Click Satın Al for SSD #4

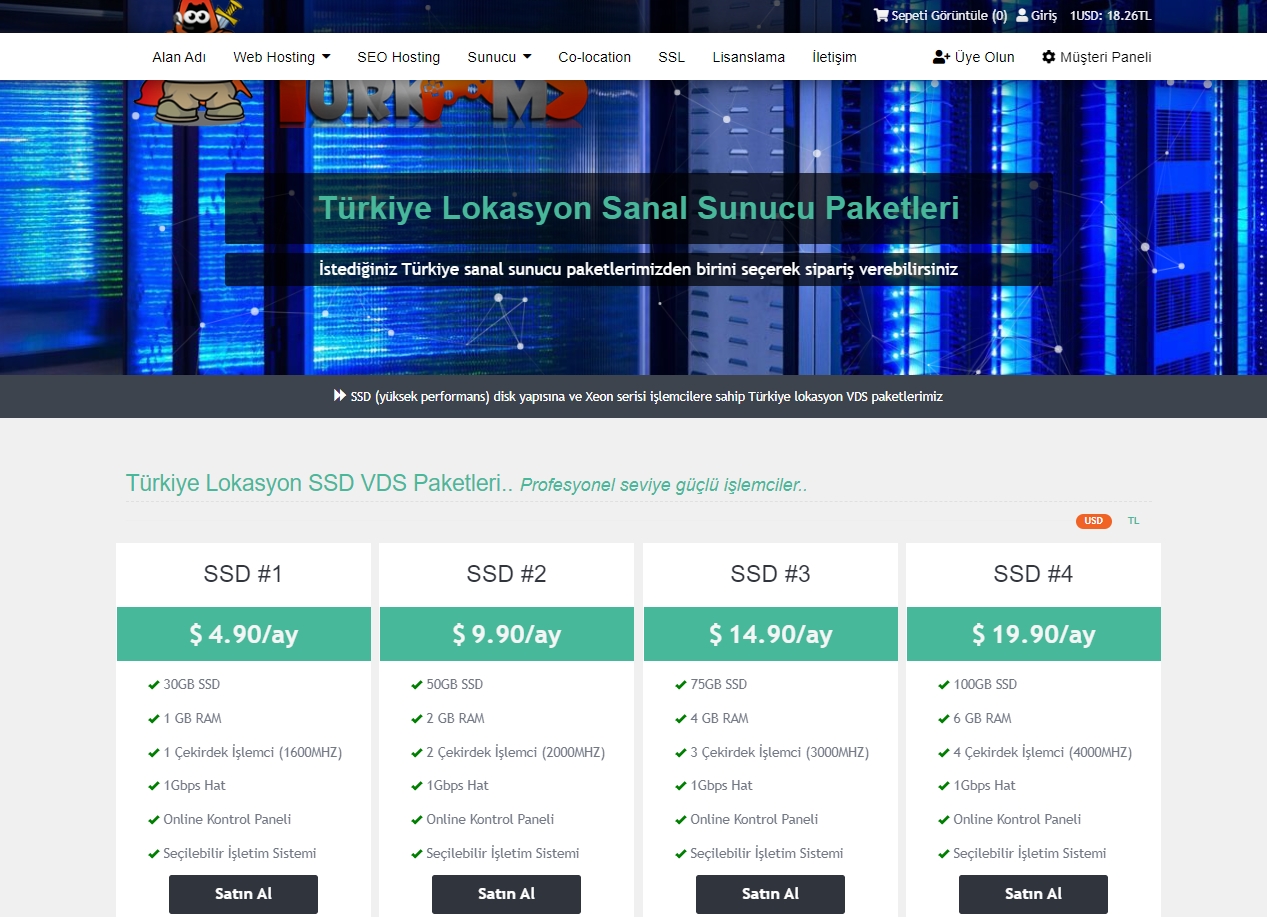click(x=1033, y=894)
